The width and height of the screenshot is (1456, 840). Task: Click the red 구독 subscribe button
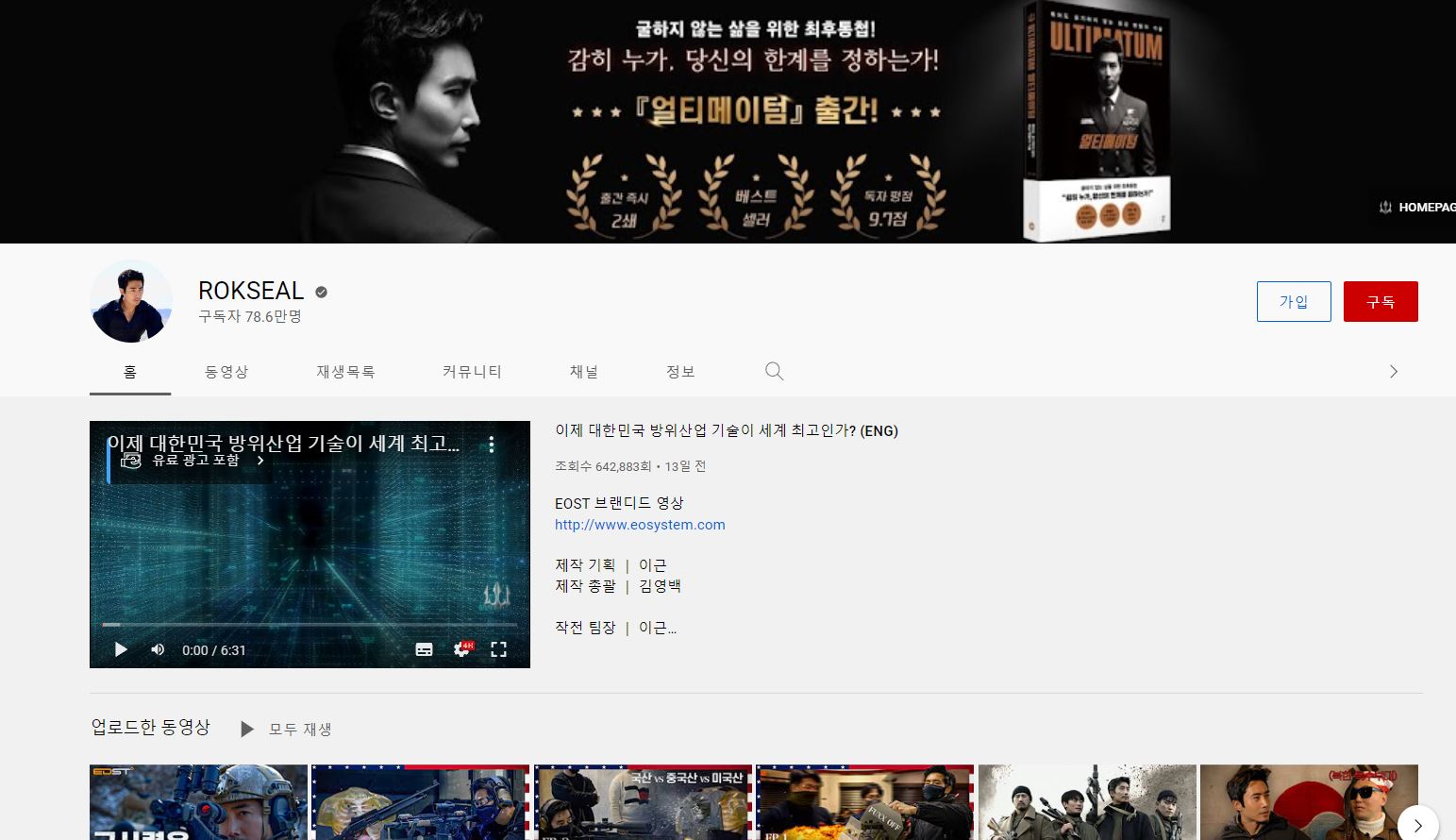click(x=1381, y=301)
